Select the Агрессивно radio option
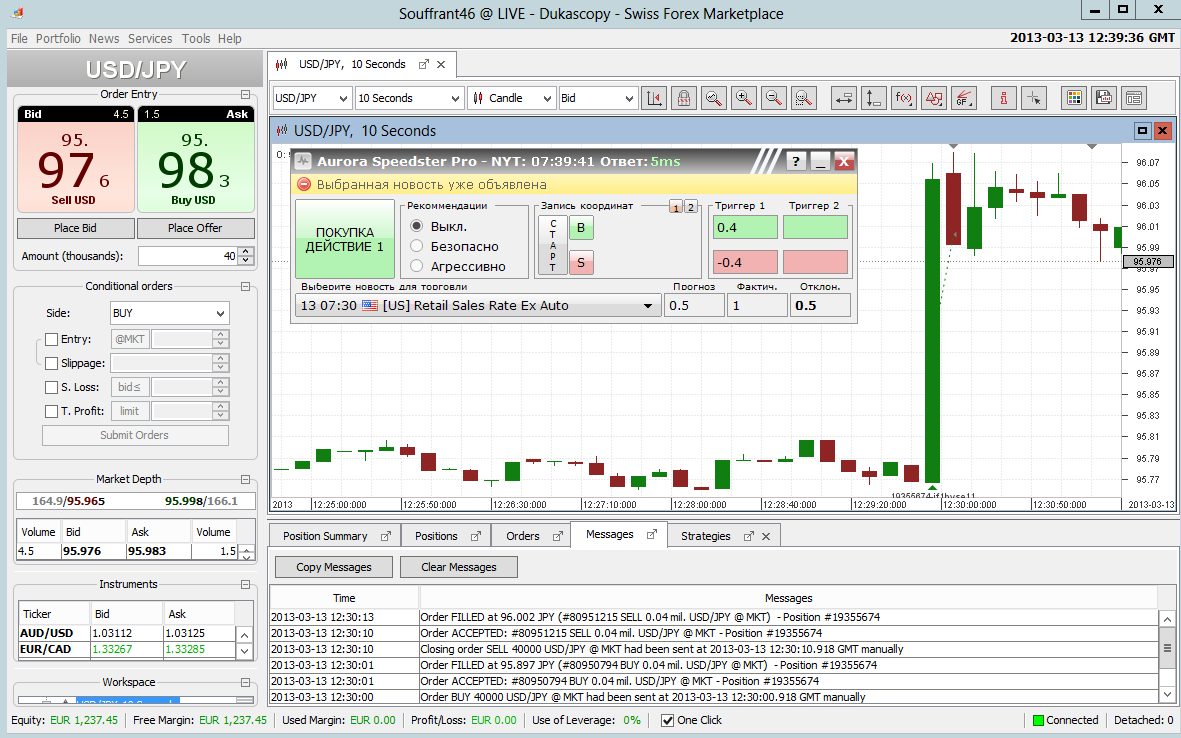Screen dimensions: 1181x738 (x=416, y=266)
